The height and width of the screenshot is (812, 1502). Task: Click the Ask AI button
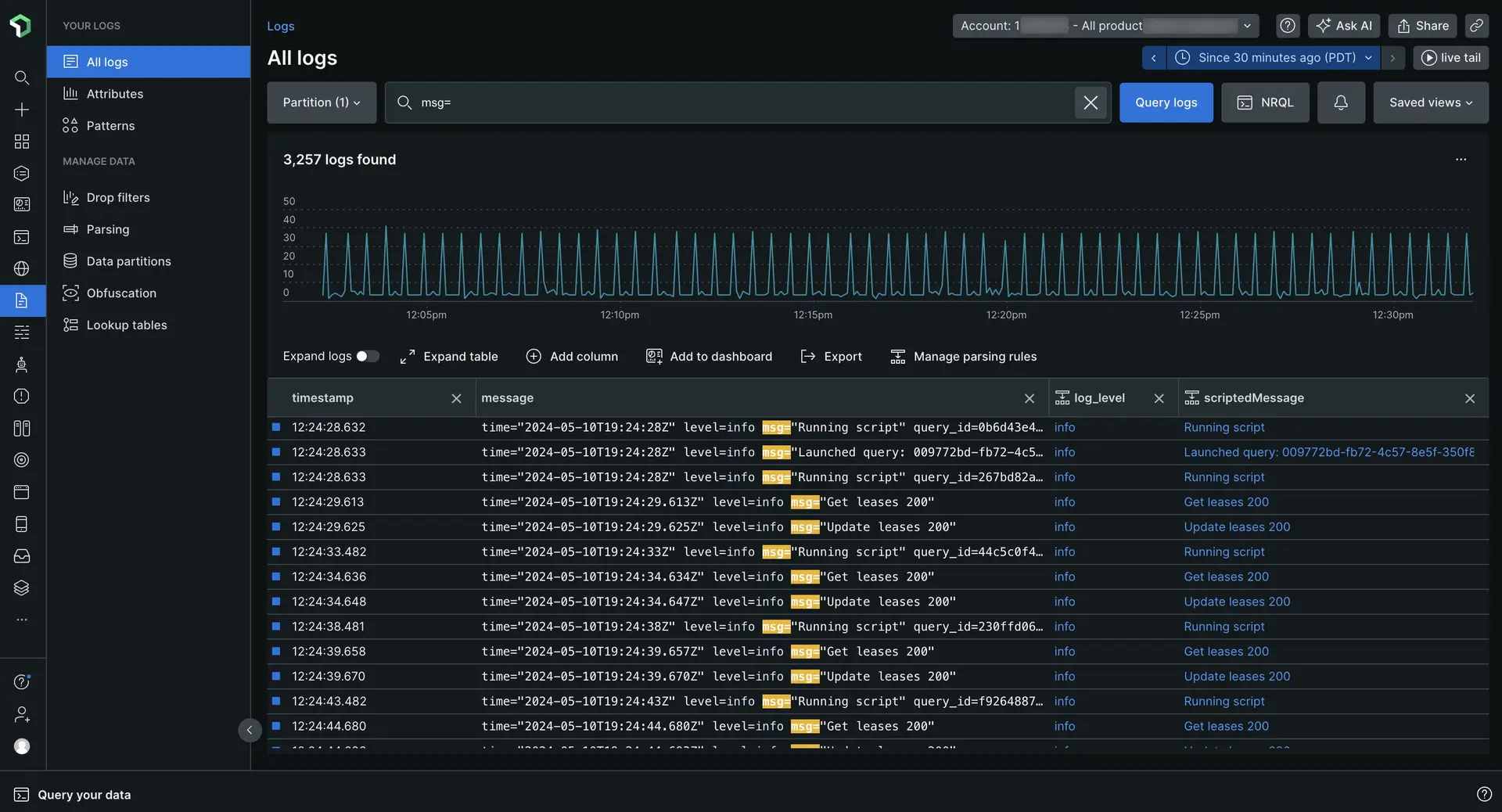pyautogui.click(x=1344, y=26)
